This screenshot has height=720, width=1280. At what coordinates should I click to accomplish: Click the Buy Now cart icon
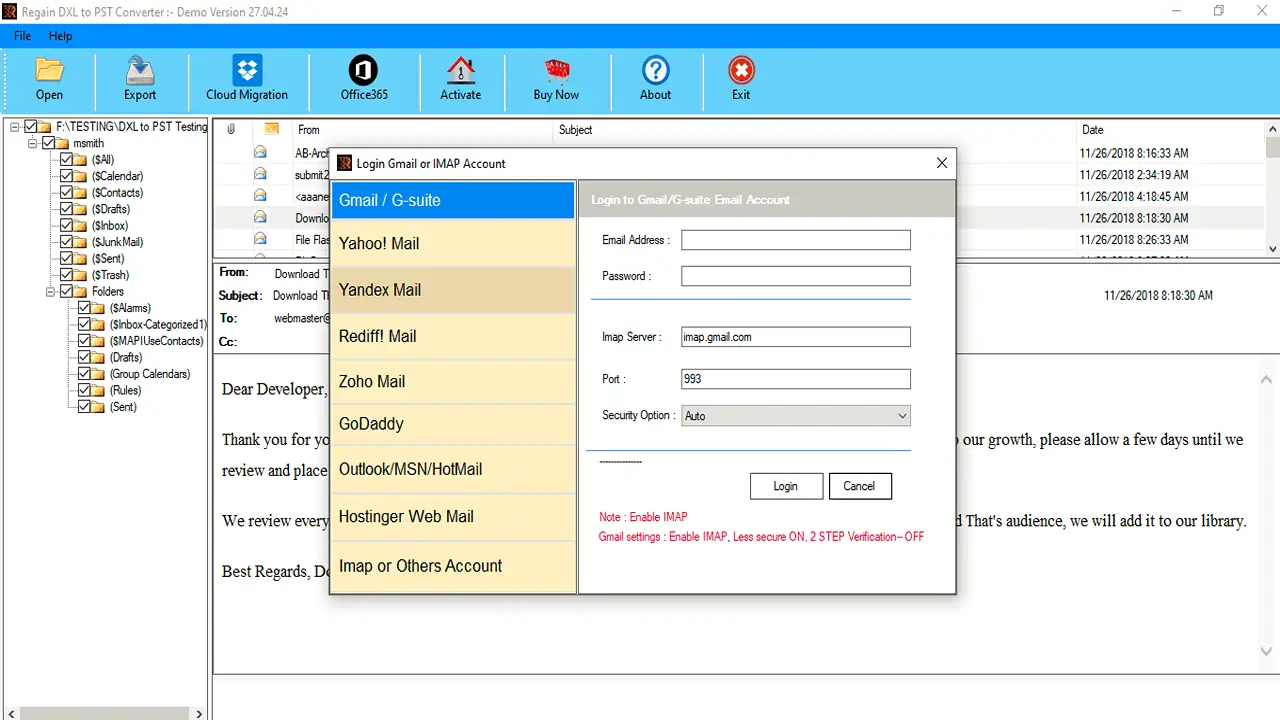pyautogui.click(x=556, y=71)
